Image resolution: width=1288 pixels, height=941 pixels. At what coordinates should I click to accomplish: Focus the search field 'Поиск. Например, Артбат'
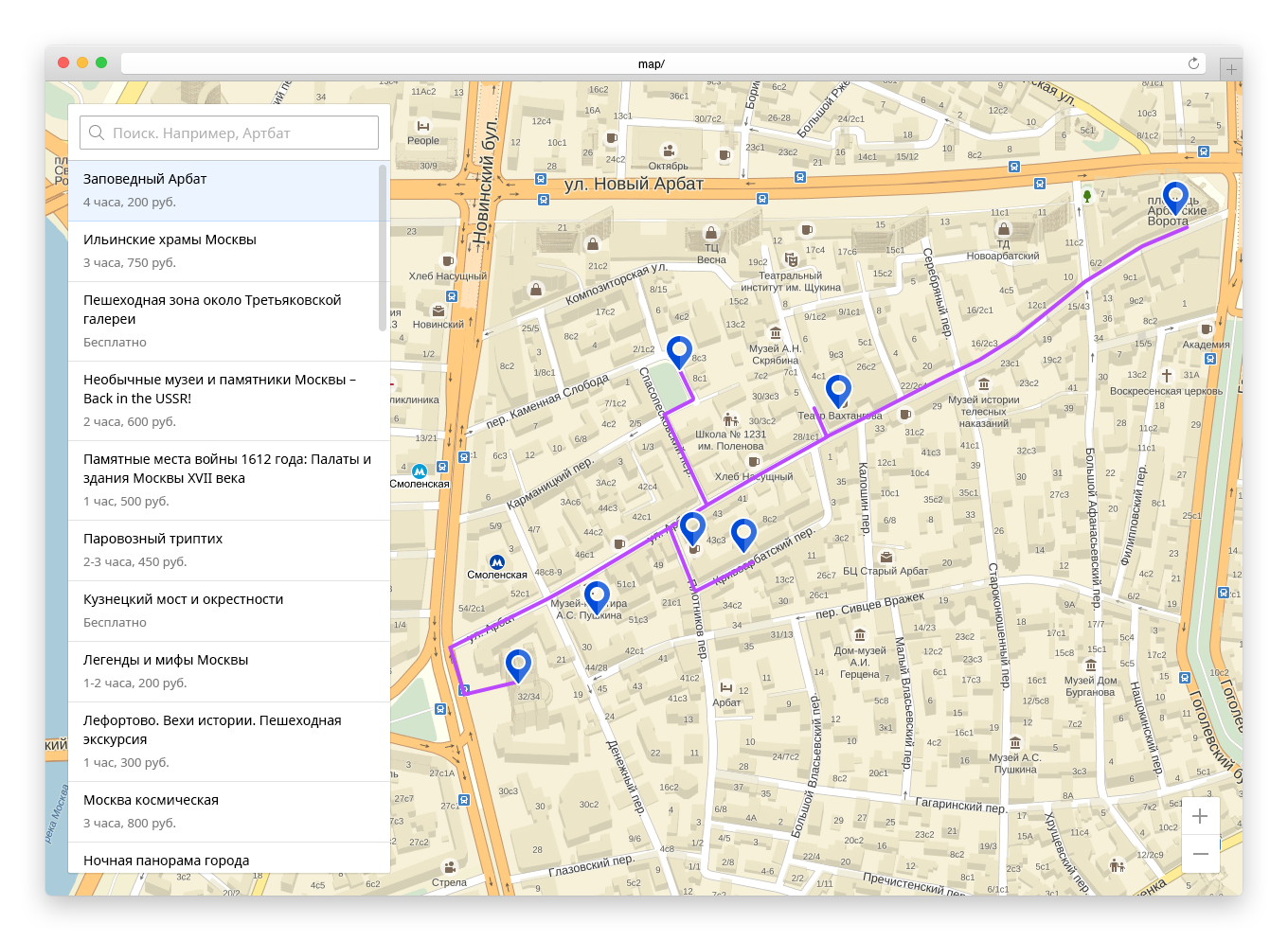point(229,133)
